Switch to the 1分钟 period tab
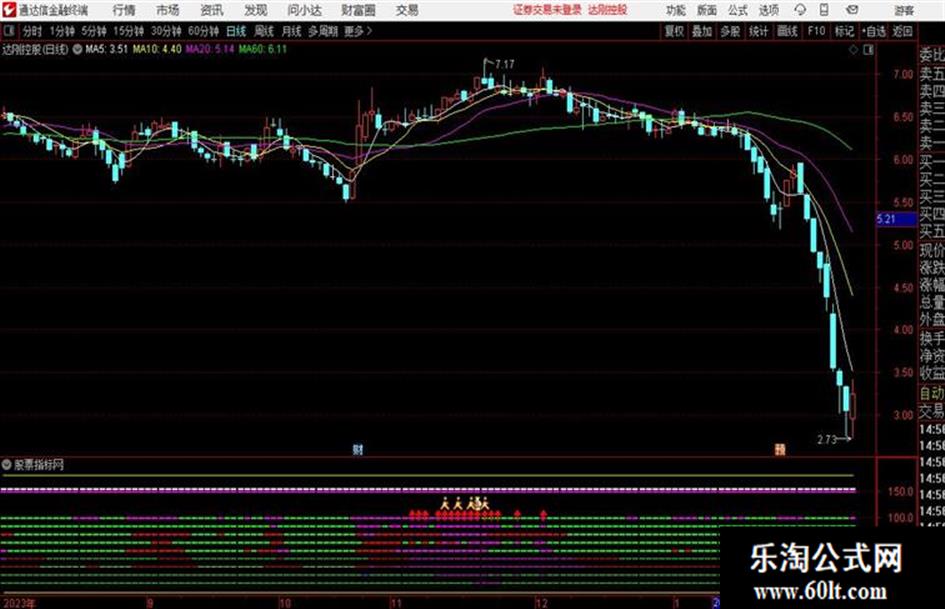Screen dimensions: 945x609 [x=62, y=31]
